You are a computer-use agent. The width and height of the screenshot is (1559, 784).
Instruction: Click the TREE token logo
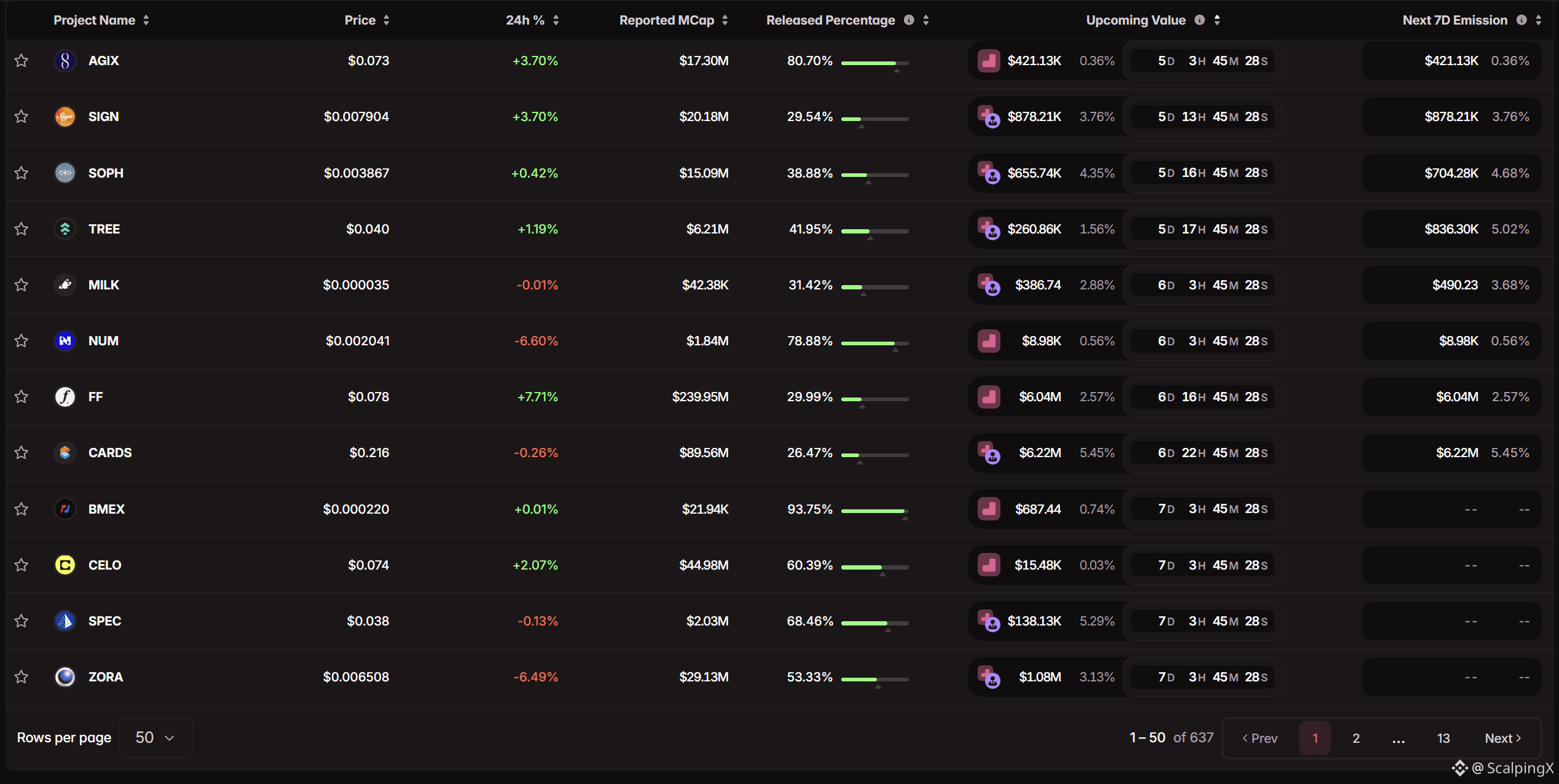(x=65, y=229)
